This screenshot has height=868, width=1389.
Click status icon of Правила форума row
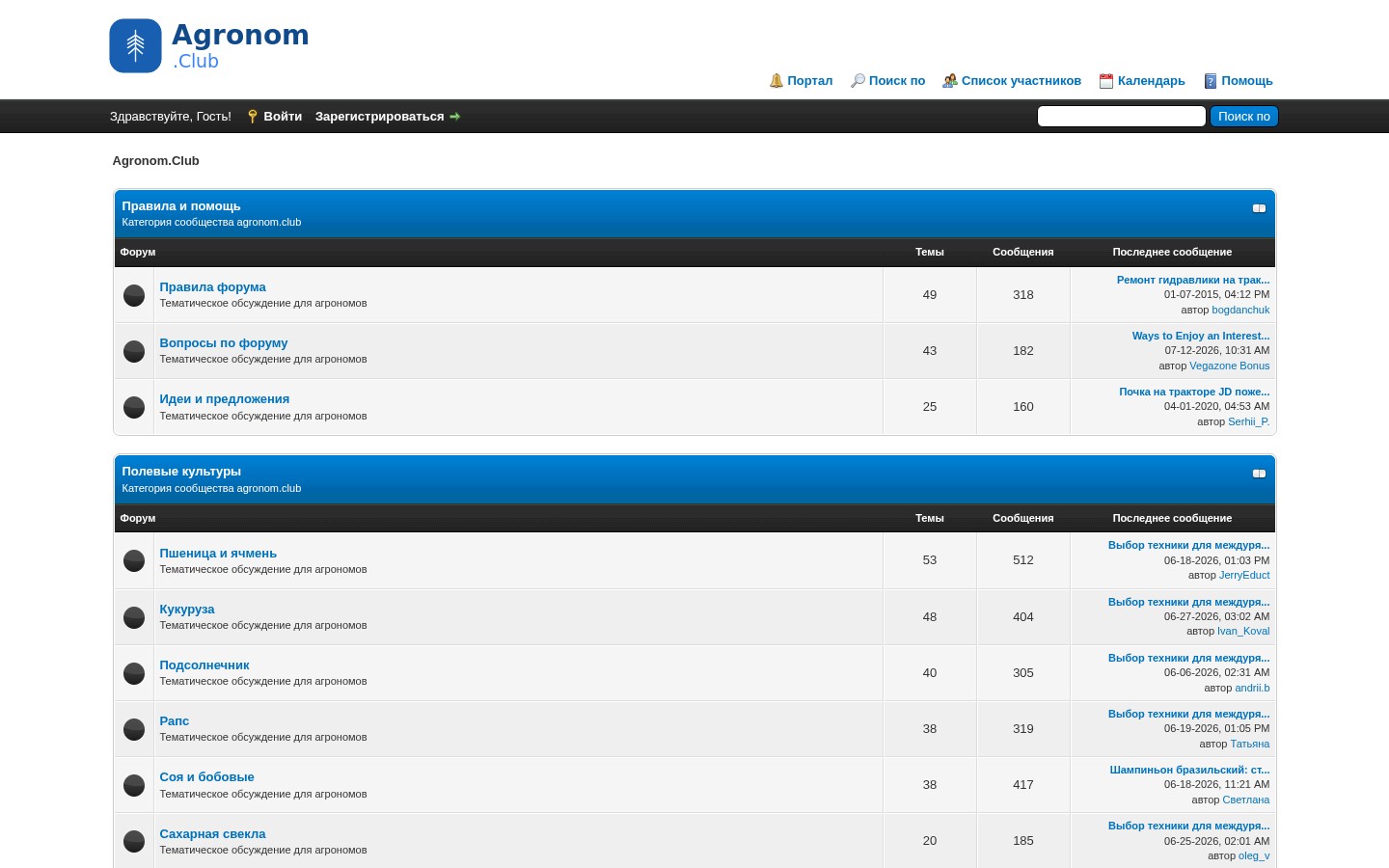click(x=134, y=295)
